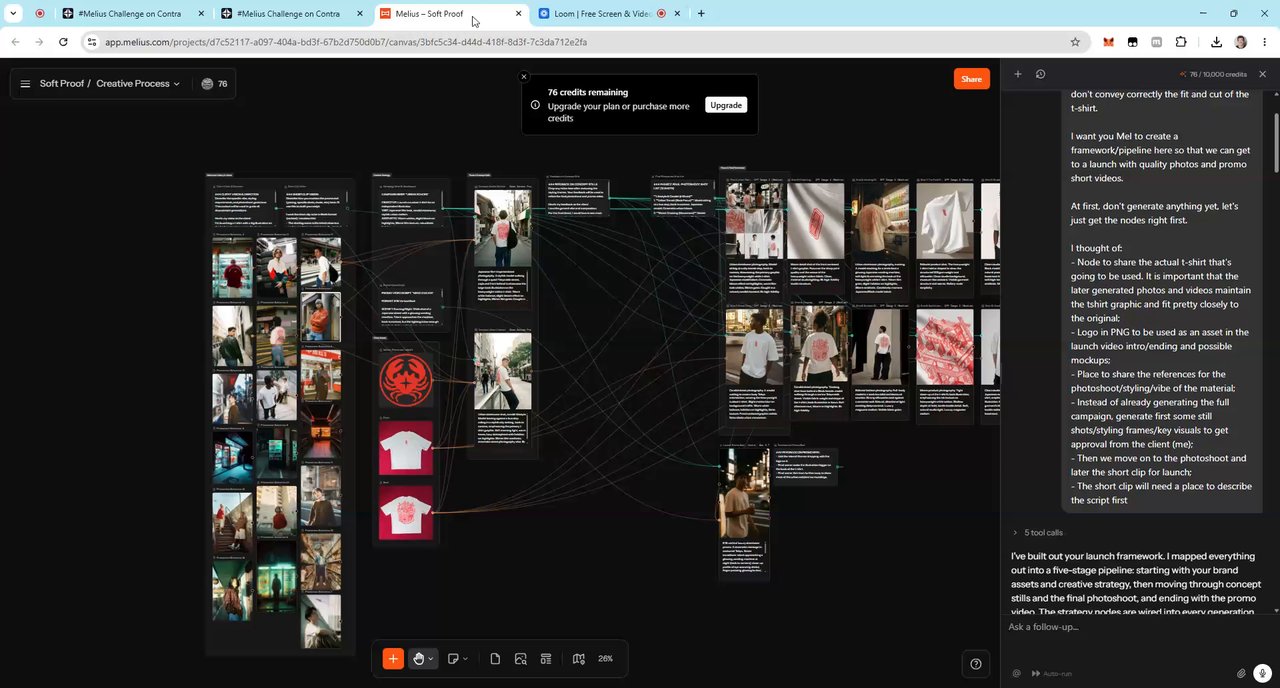
Task: Click the microphone voice input button
Action: 1263,673
